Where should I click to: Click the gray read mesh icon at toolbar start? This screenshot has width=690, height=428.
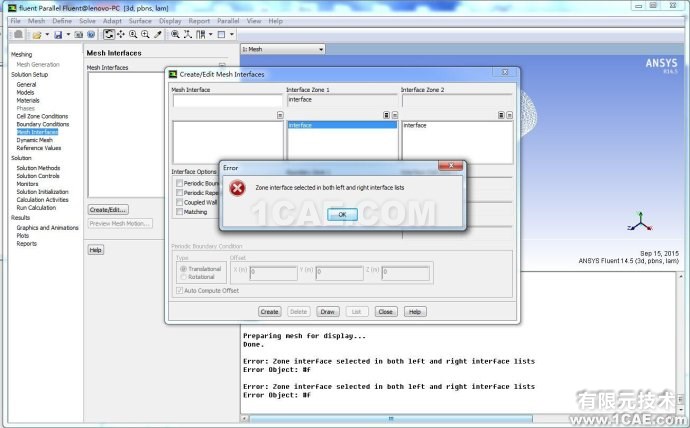pos(18,34)
